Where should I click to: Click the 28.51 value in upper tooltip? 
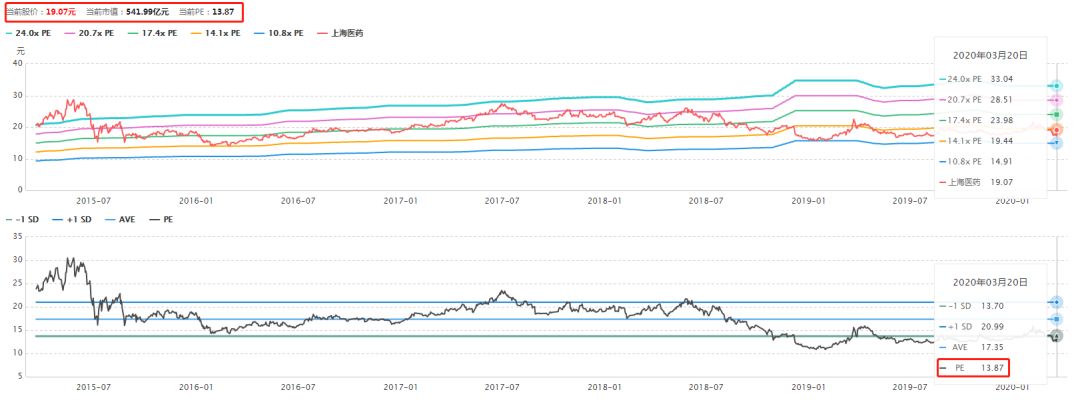pyautogui.click(x=1002, y=99)
